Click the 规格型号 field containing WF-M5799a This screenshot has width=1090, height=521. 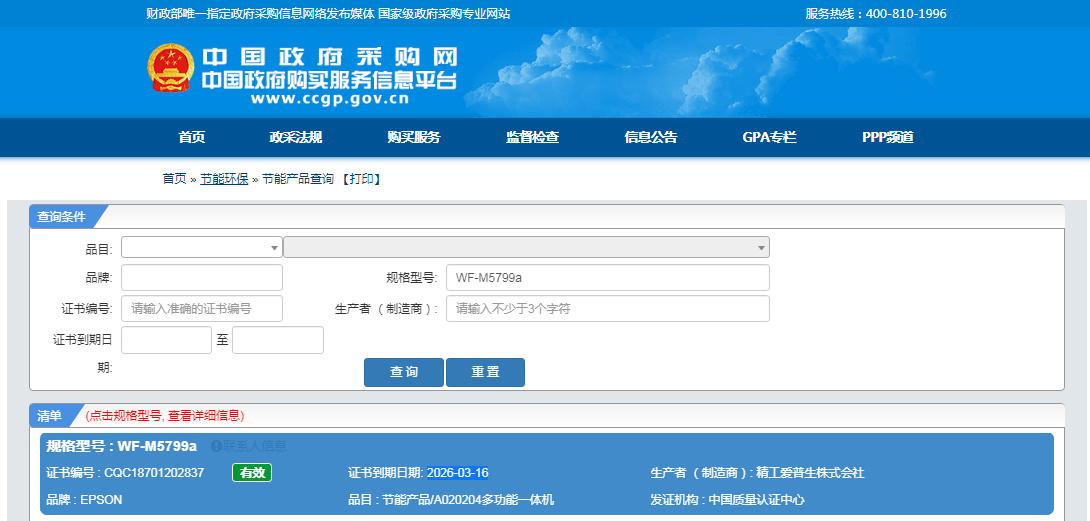(608, 278)
